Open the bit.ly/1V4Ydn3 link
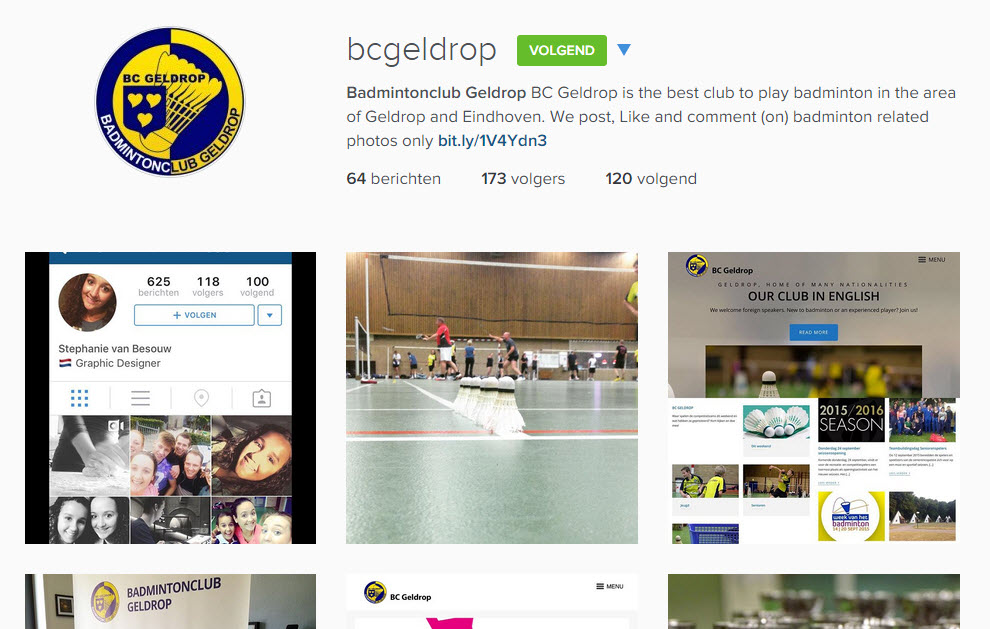The width and height of the screenshot is (990, 629). click(x=492, y=140)
